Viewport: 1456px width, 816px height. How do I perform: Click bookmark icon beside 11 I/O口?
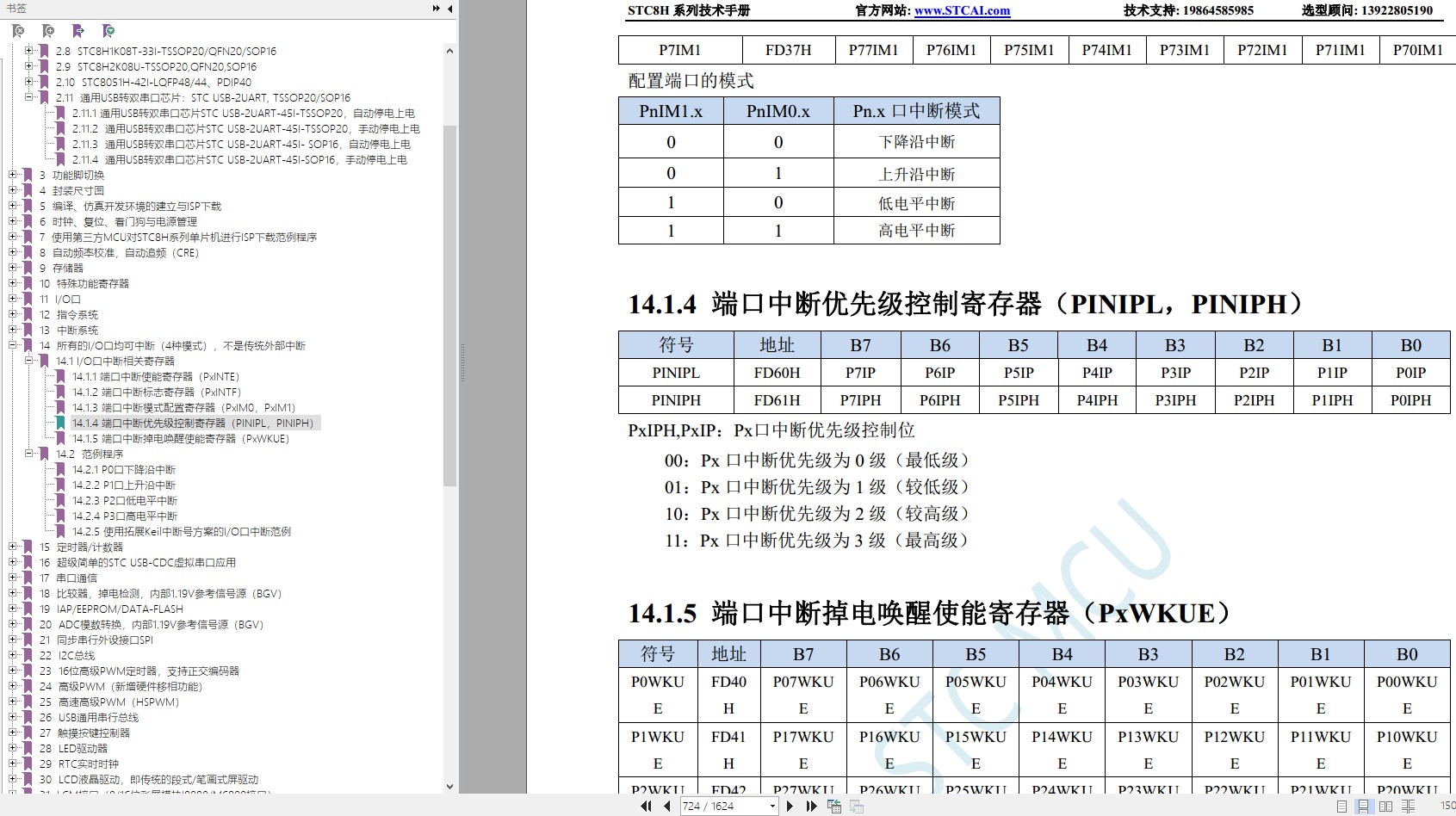(28, 300)
